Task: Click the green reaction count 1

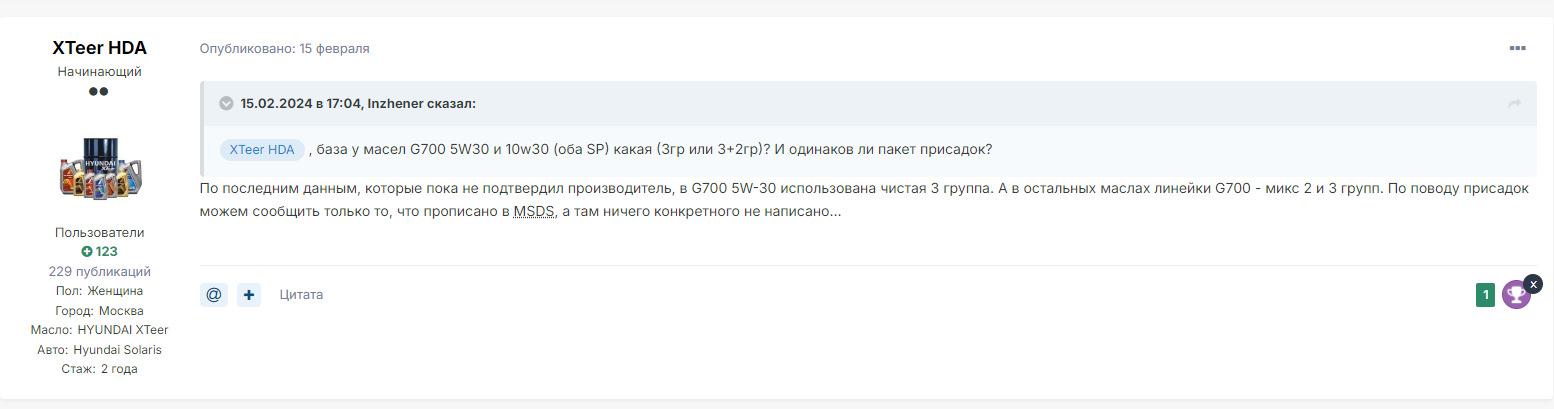Action: 1485,294
